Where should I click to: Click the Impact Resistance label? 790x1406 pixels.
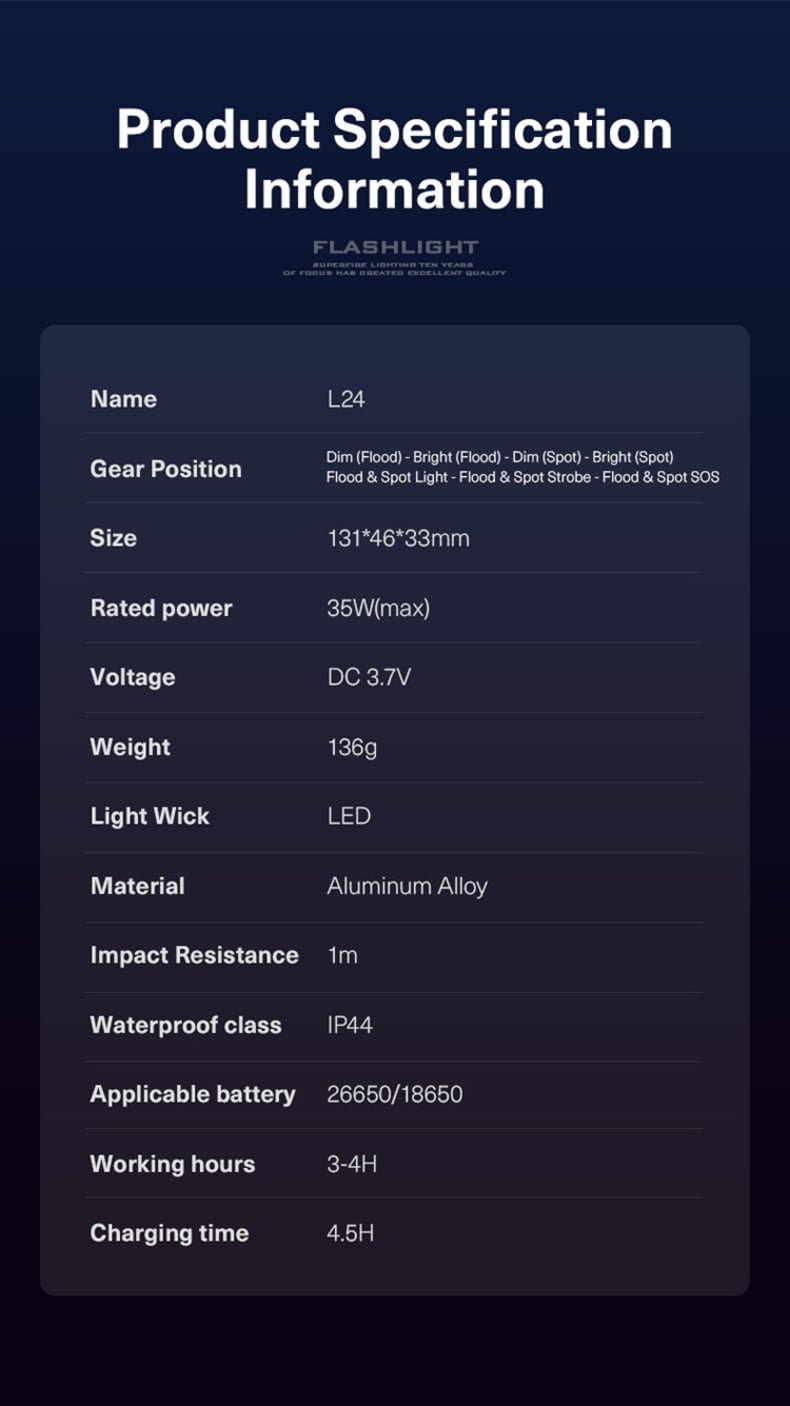pyautogui.click(x=194, y=955)
